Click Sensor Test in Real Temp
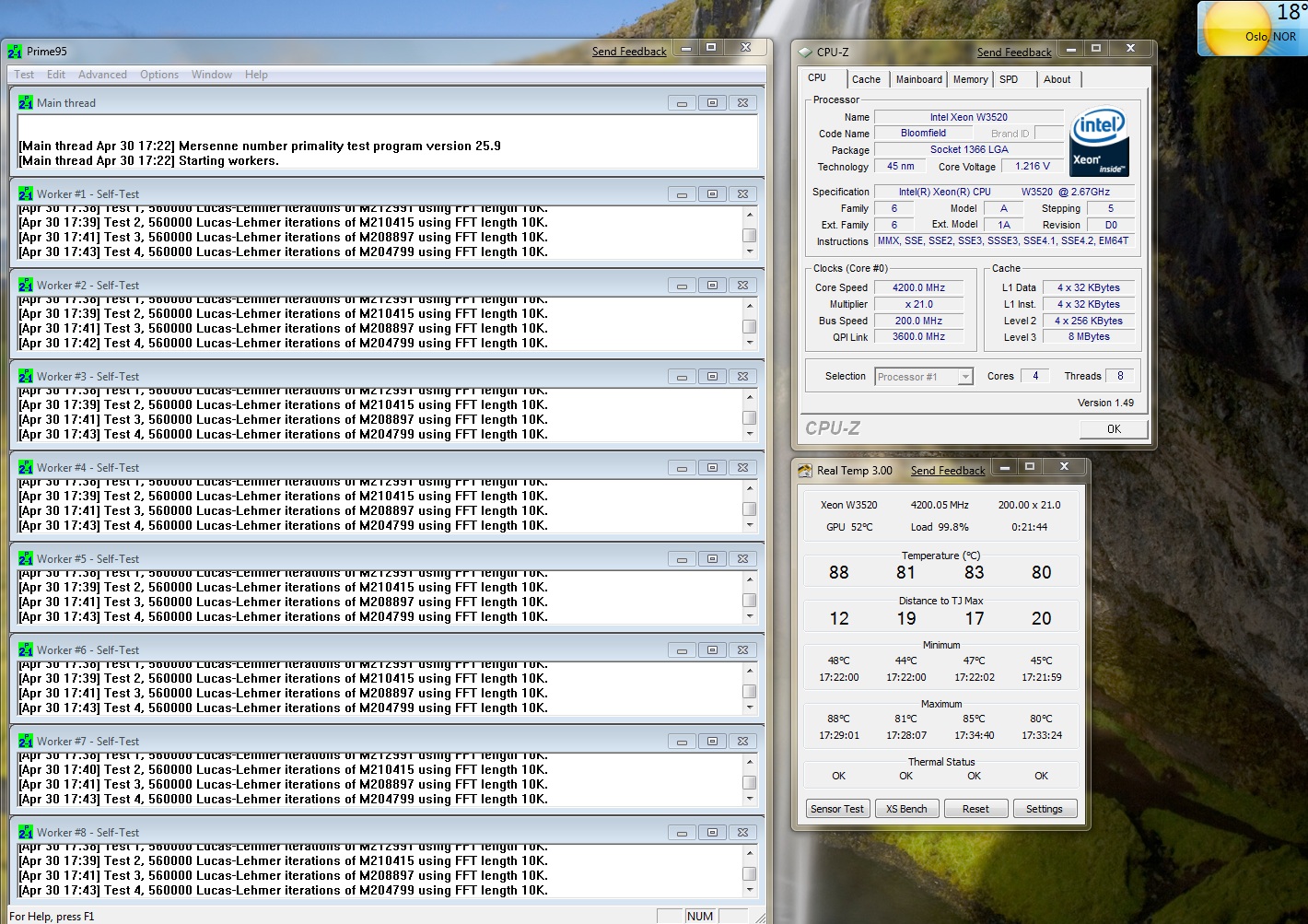Screen dimensions: 1308x924 837,809
